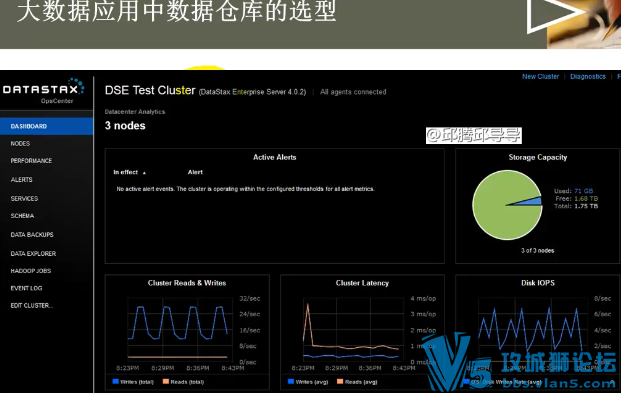
Task: Click the Writes (avg) legend swatch
Action: tap(291, 382)
